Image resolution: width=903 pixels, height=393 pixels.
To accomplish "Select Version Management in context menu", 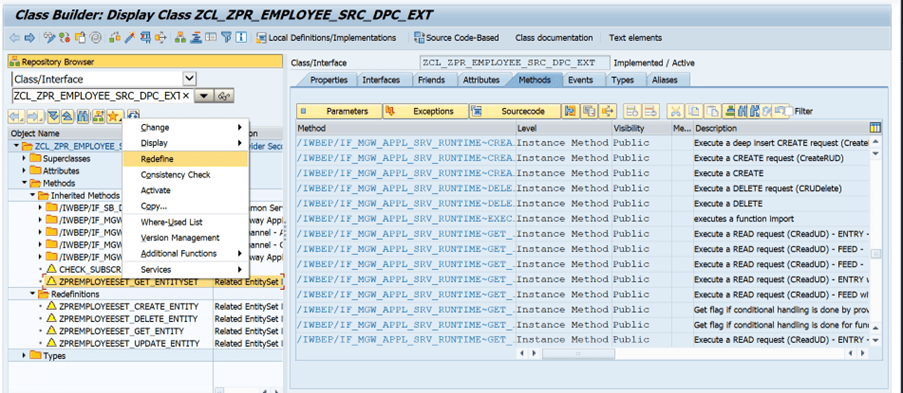I will [x=185, y=237].
